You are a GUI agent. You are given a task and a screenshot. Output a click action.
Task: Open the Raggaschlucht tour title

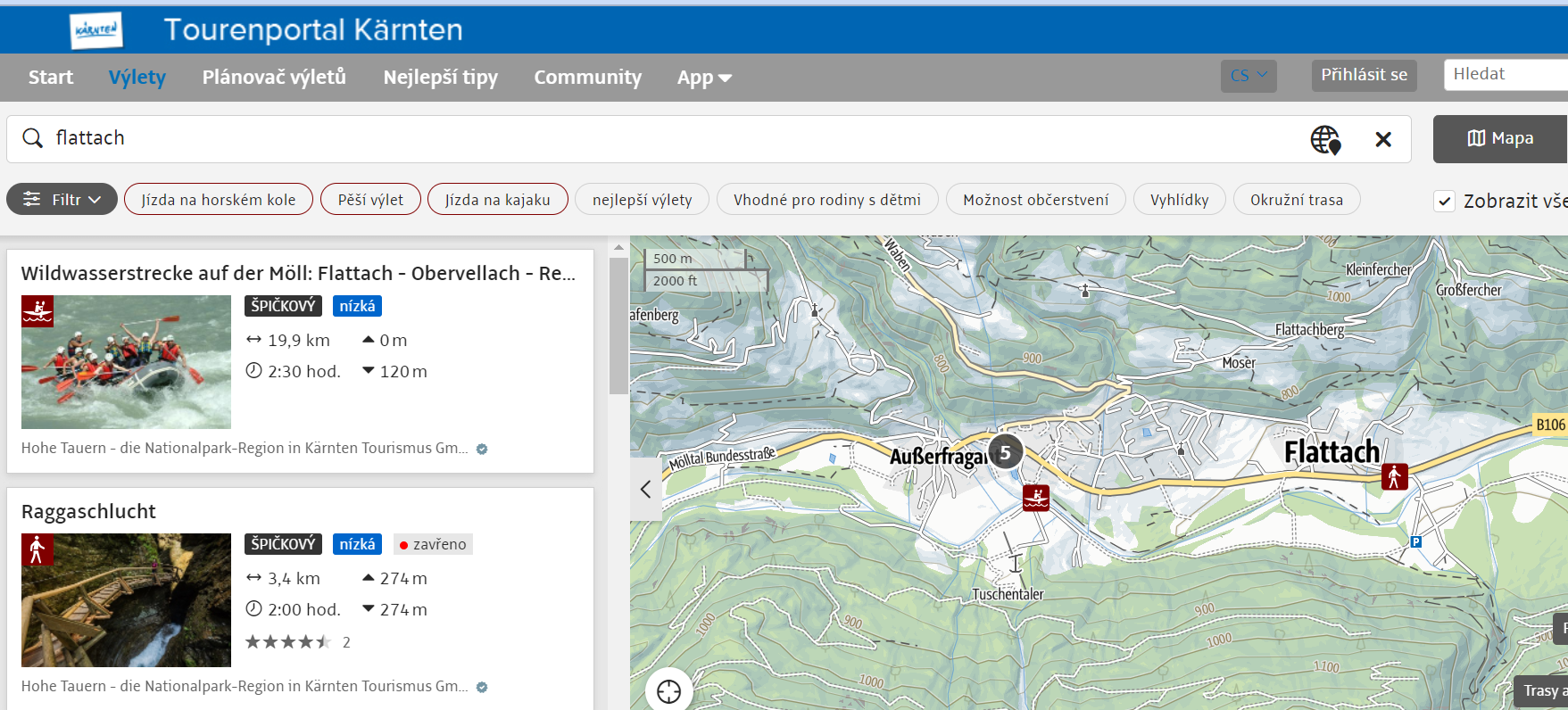(x=88, y=511)
